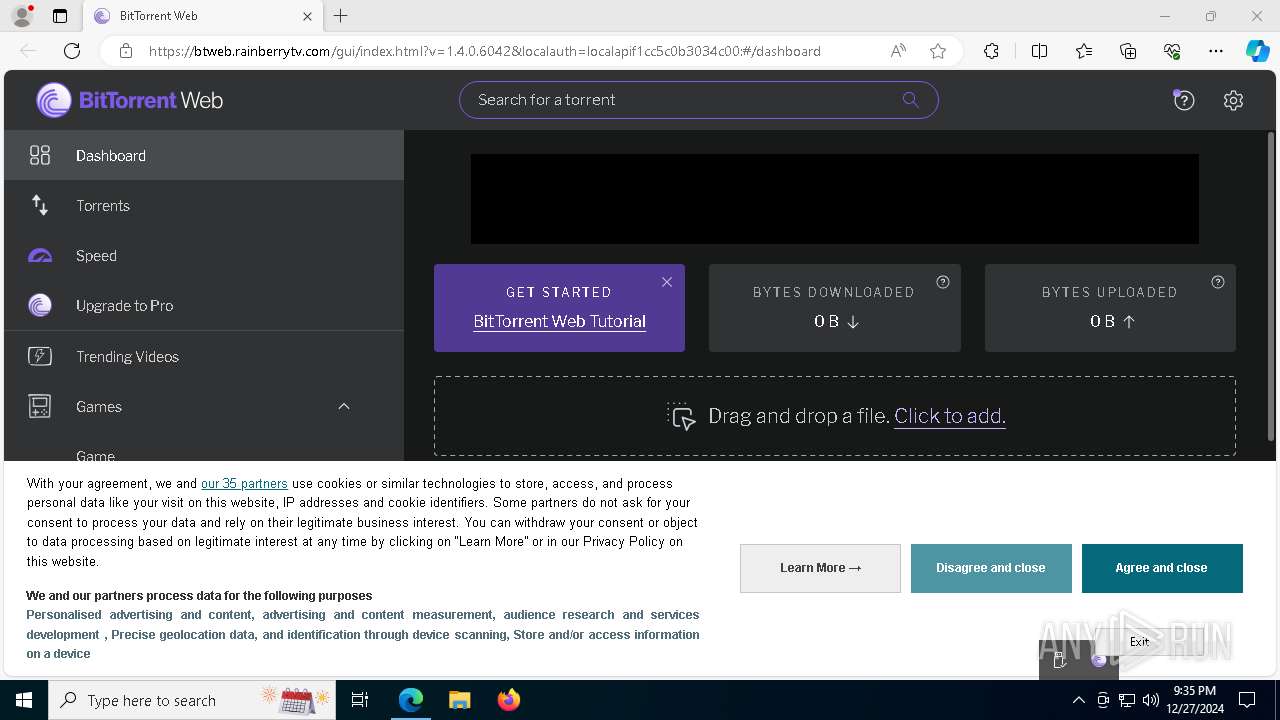Click the Torrents up-down arrows icon
The width and height of the screenshot is (1280, 720).
click(40, 205)
